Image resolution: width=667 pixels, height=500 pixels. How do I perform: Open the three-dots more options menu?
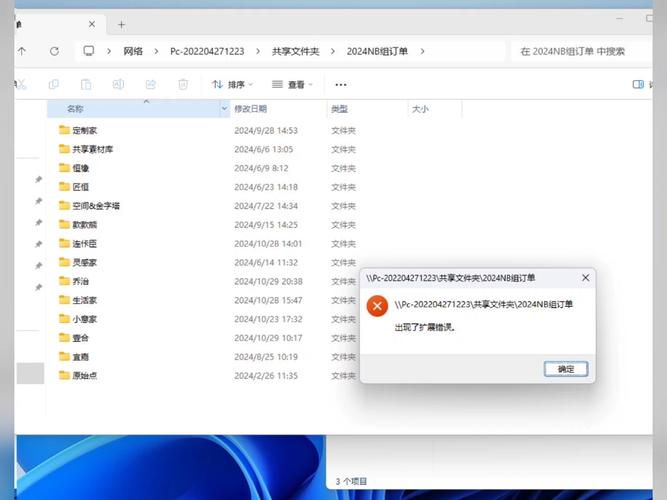341,85
